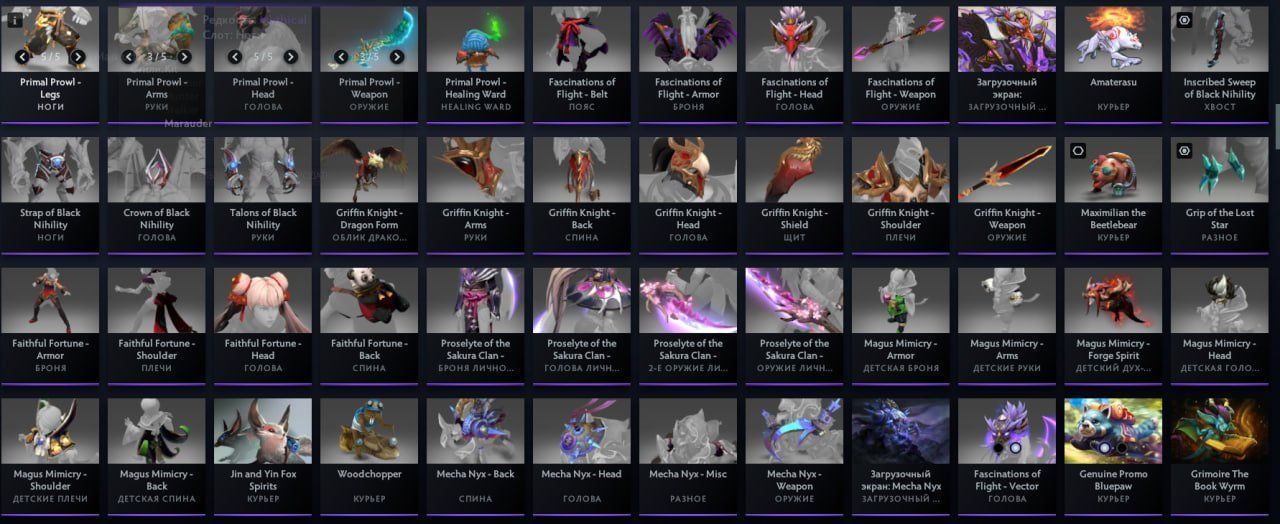Go to next style of Primal Prowl - Head
1280x524 pixels.
click(x=290, y=57)
